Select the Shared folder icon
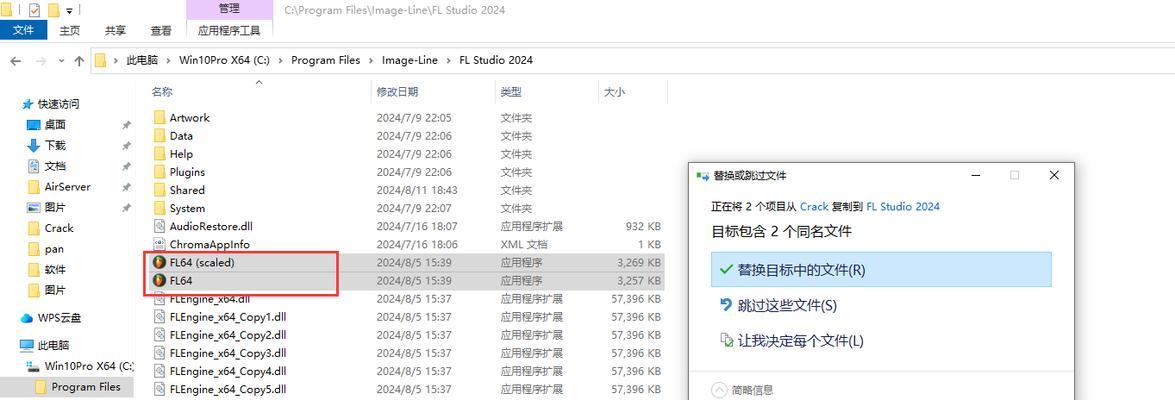Screen dimensions: 1175x400 coord(159,190)
